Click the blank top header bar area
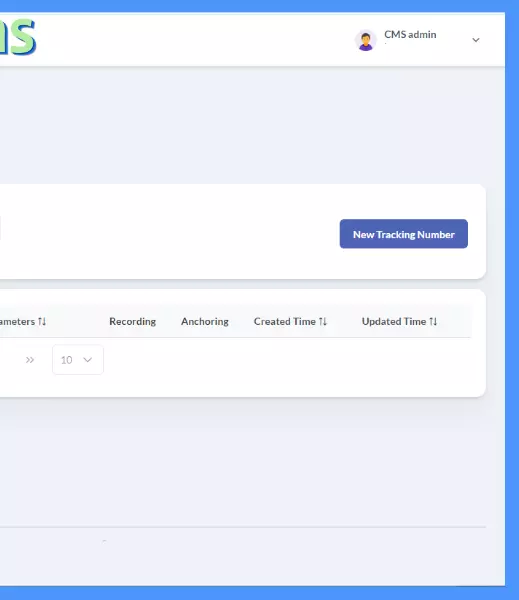519x600 pixels. [x=191, y=40]
